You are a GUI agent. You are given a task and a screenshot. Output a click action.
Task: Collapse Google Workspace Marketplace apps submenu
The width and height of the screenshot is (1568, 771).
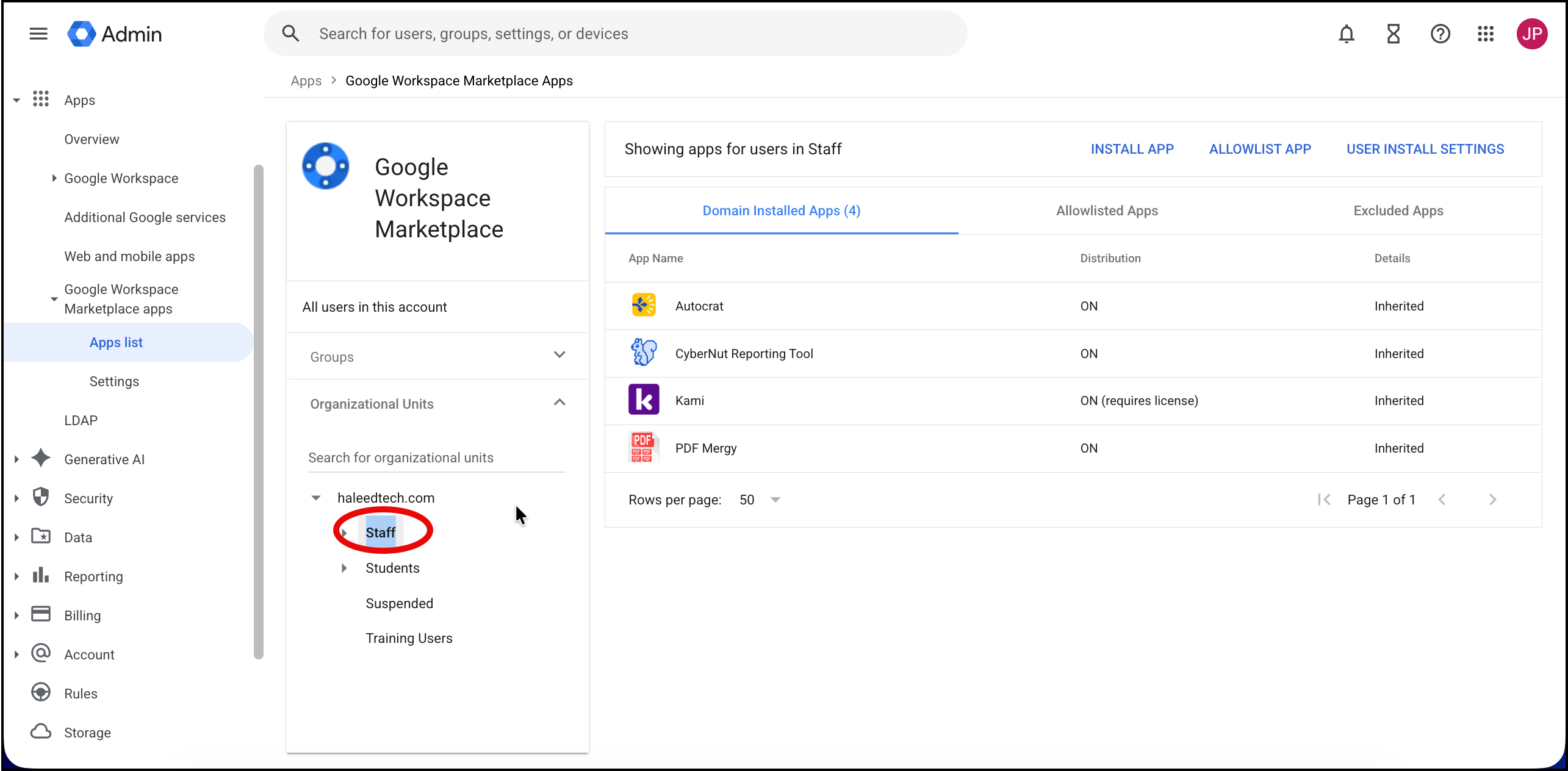54,299
